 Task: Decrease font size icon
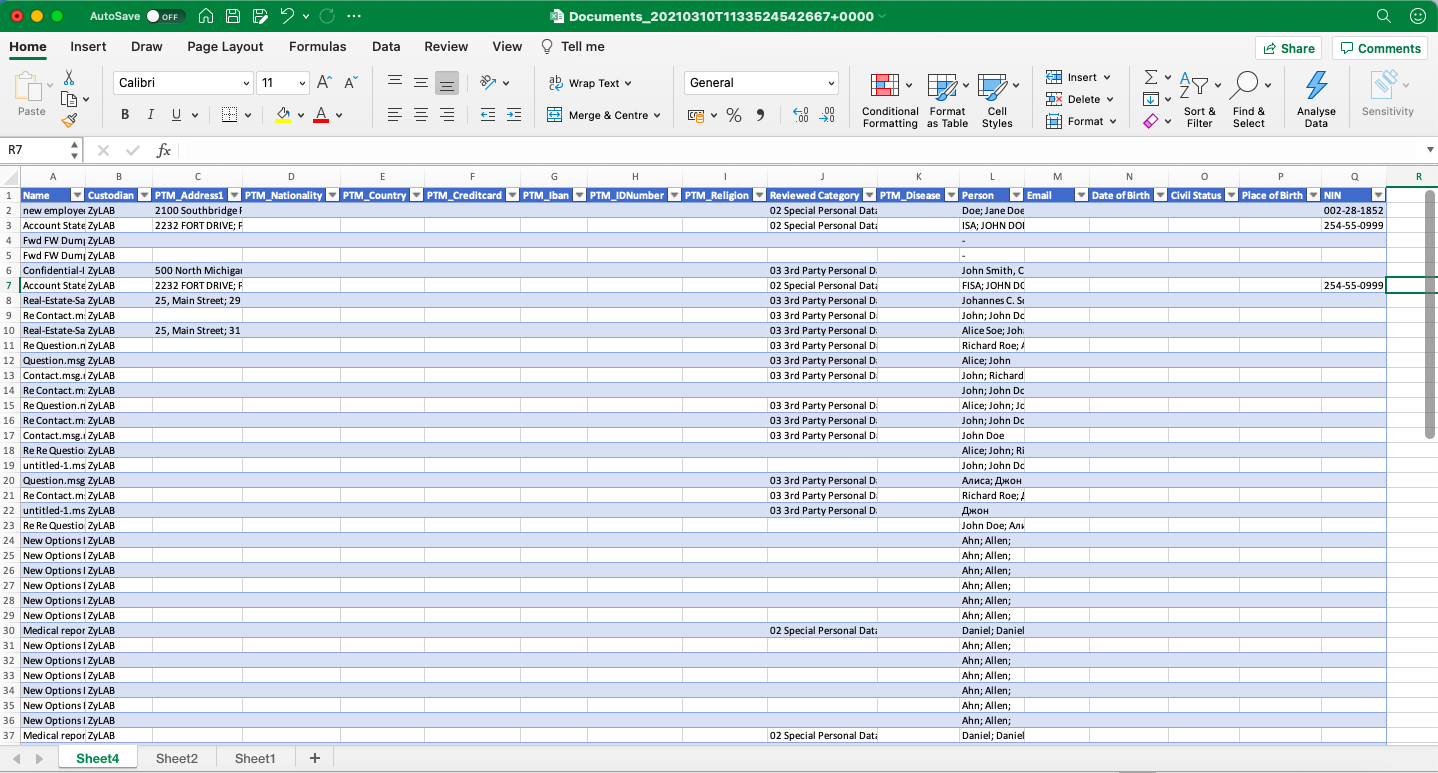pos(351,83)
